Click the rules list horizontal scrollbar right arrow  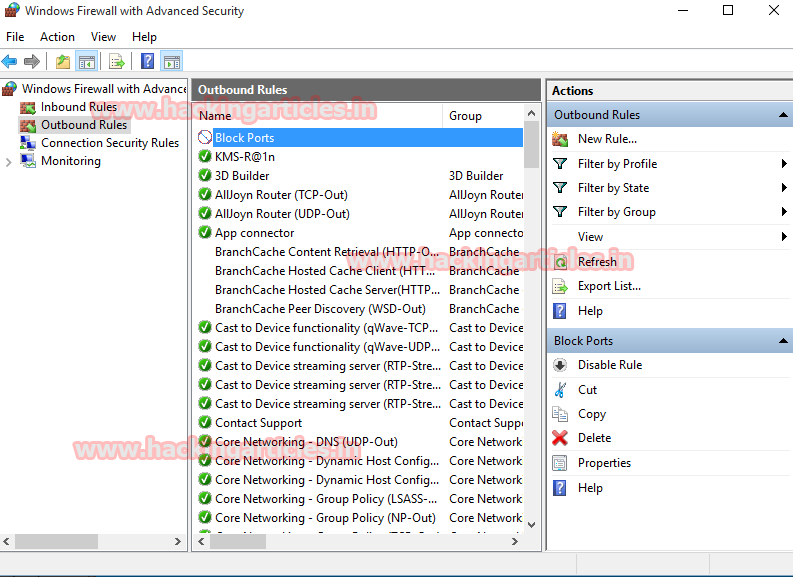515,542
